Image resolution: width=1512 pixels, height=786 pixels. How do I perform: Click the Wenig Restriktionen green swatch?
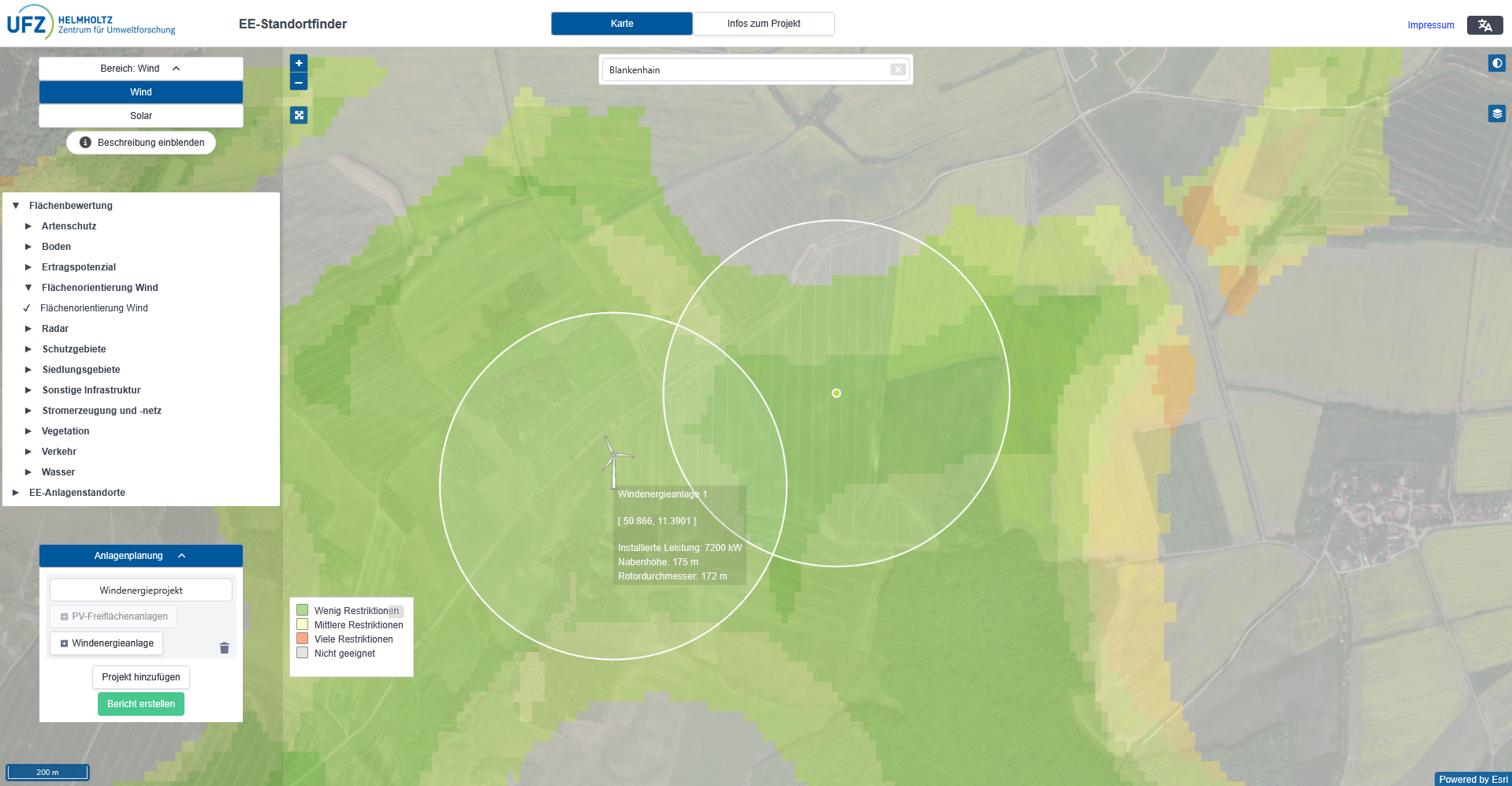click(x=303, y=610)
